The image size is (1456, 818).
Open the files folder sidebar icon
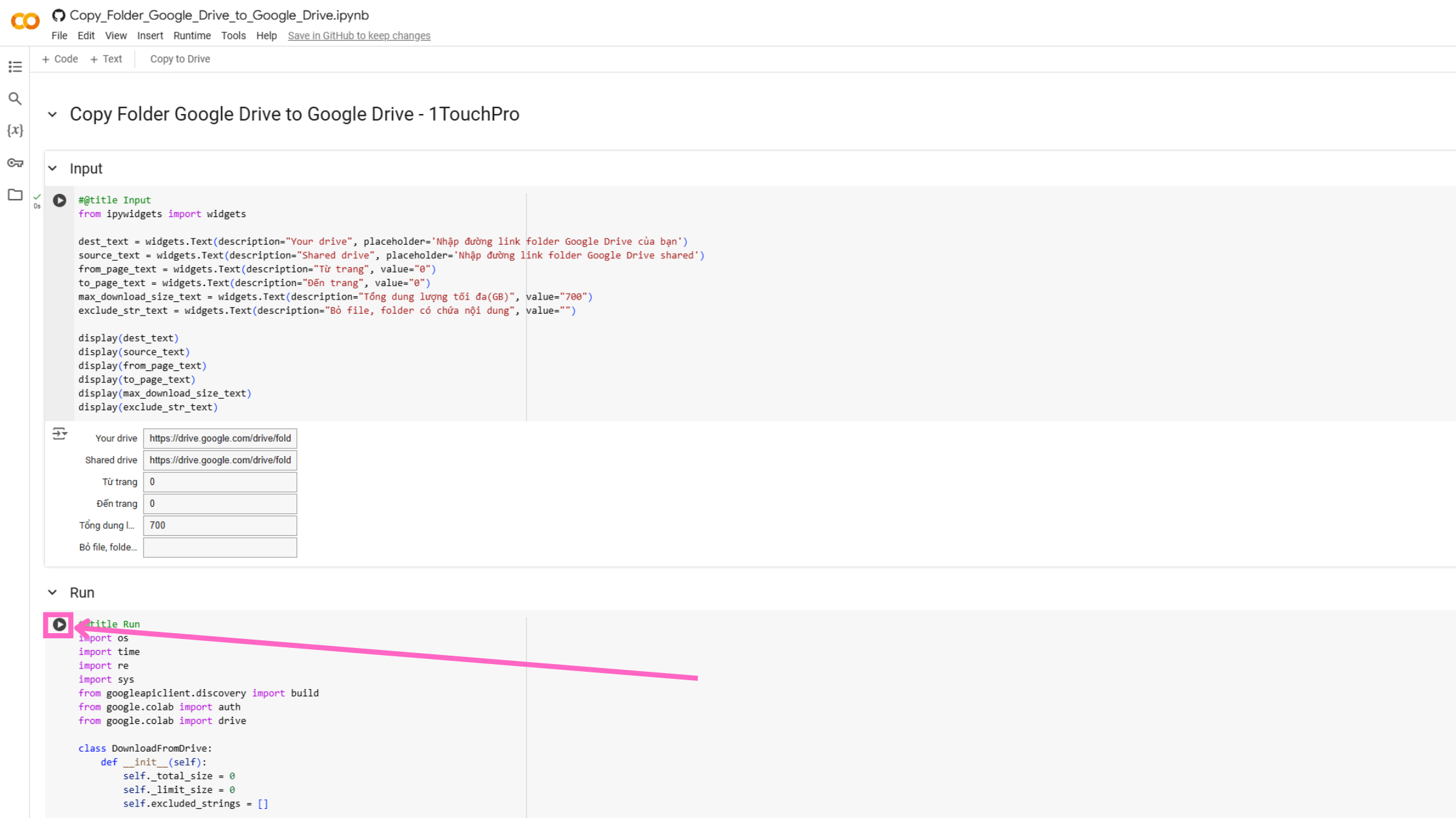pyautogui.click(x=15, y=195)
